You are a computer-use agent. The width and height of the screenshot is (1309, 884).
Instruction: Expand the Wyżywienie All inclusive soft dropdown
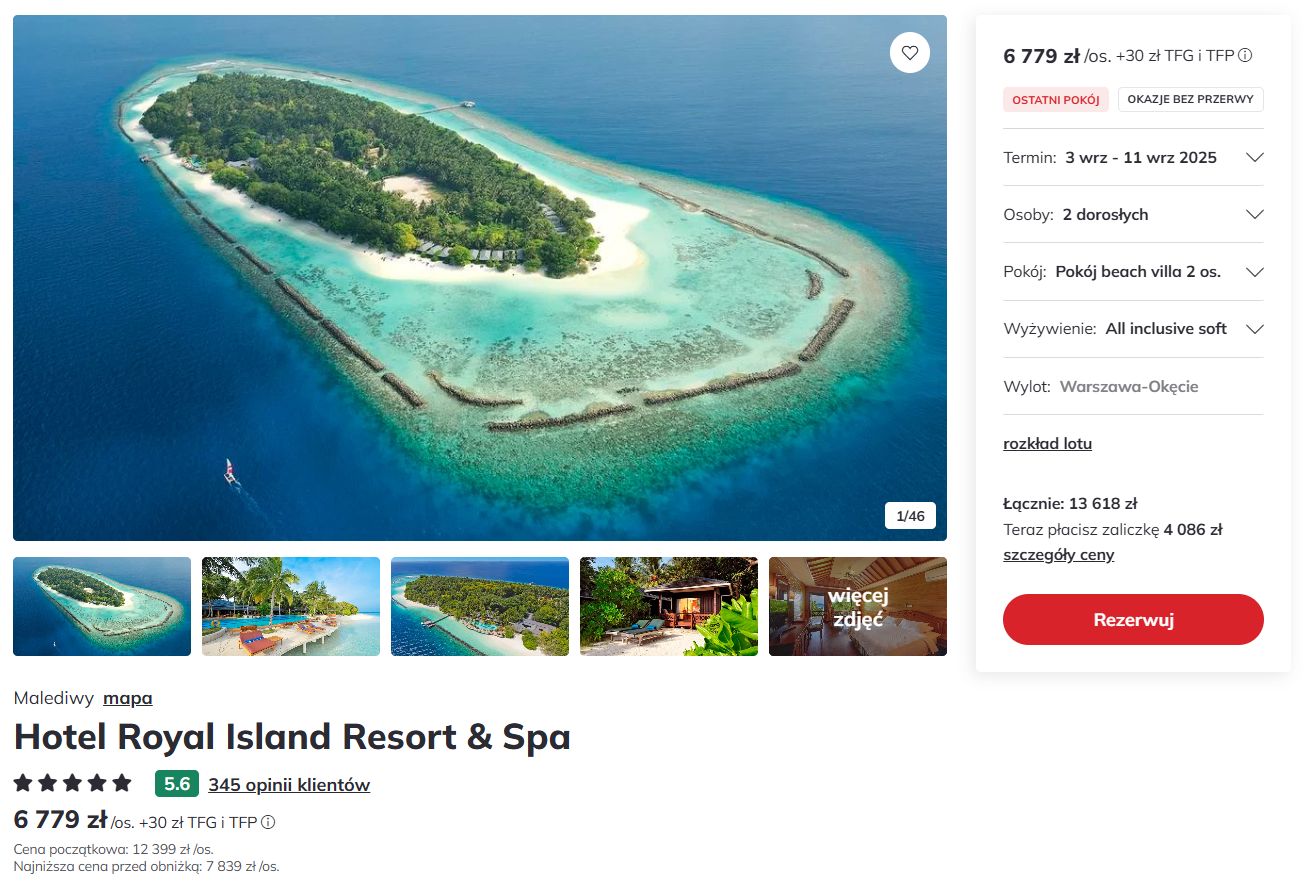[1133, 328]
